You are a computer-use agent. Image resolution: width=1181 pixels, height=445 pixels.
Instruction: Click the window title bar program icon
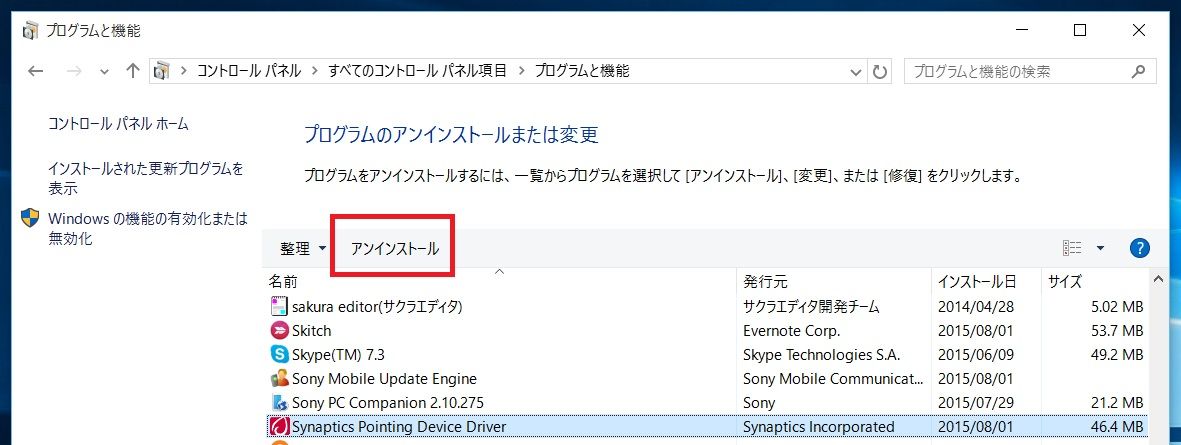(x=30, y=31)
